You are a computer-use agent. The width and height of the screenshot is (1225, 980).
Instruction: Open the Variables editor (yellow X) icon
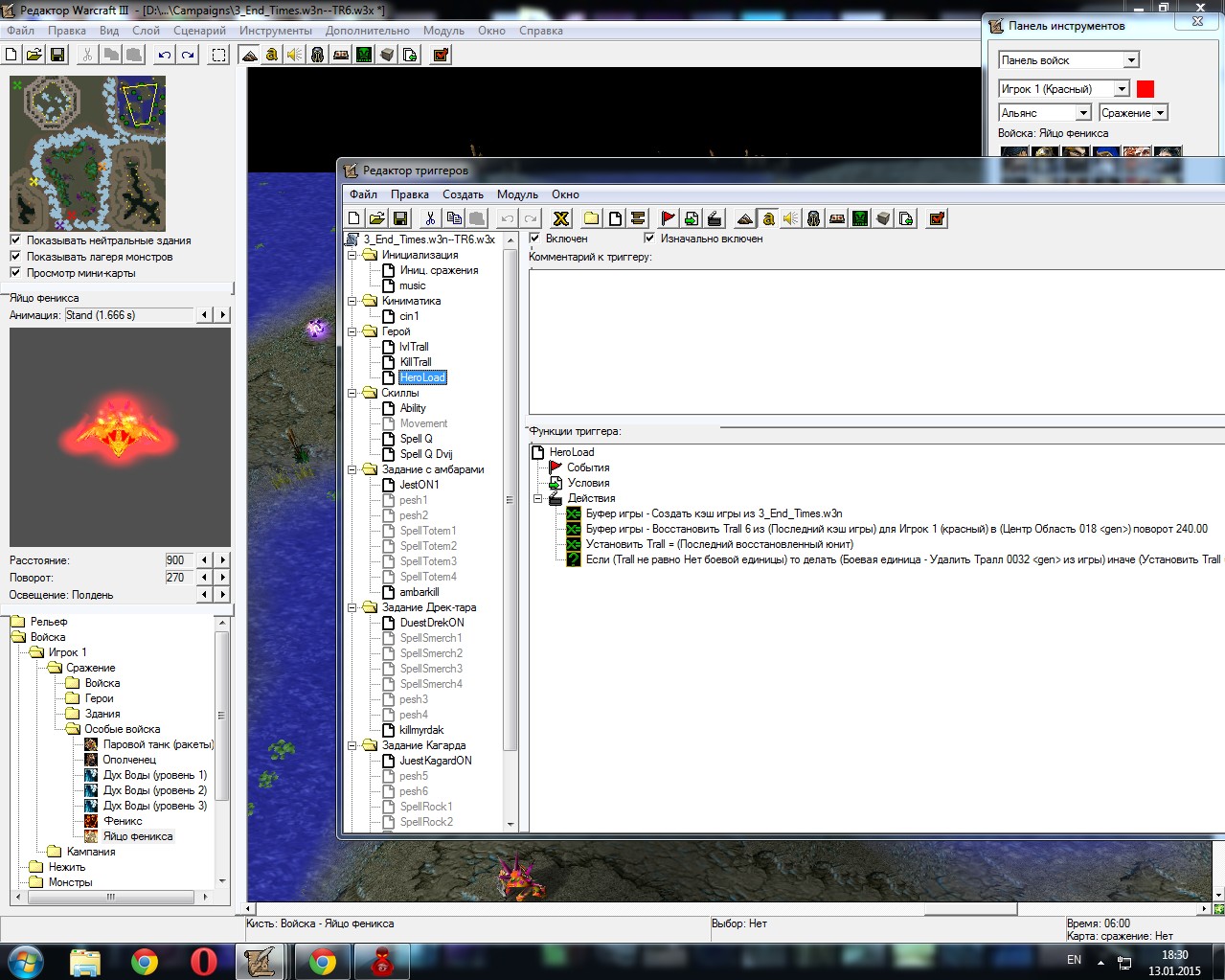pyautogui.click(x=561, y=218)
